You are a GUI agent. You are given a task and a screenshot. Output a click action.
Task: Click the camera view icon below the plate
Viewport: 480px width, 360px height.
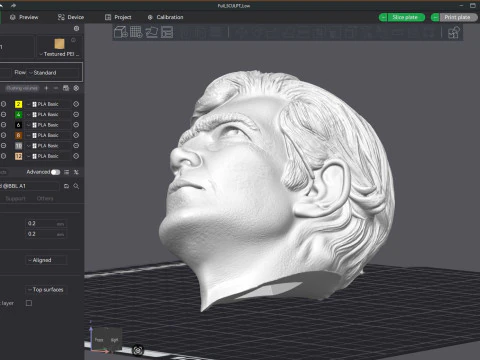138,350
